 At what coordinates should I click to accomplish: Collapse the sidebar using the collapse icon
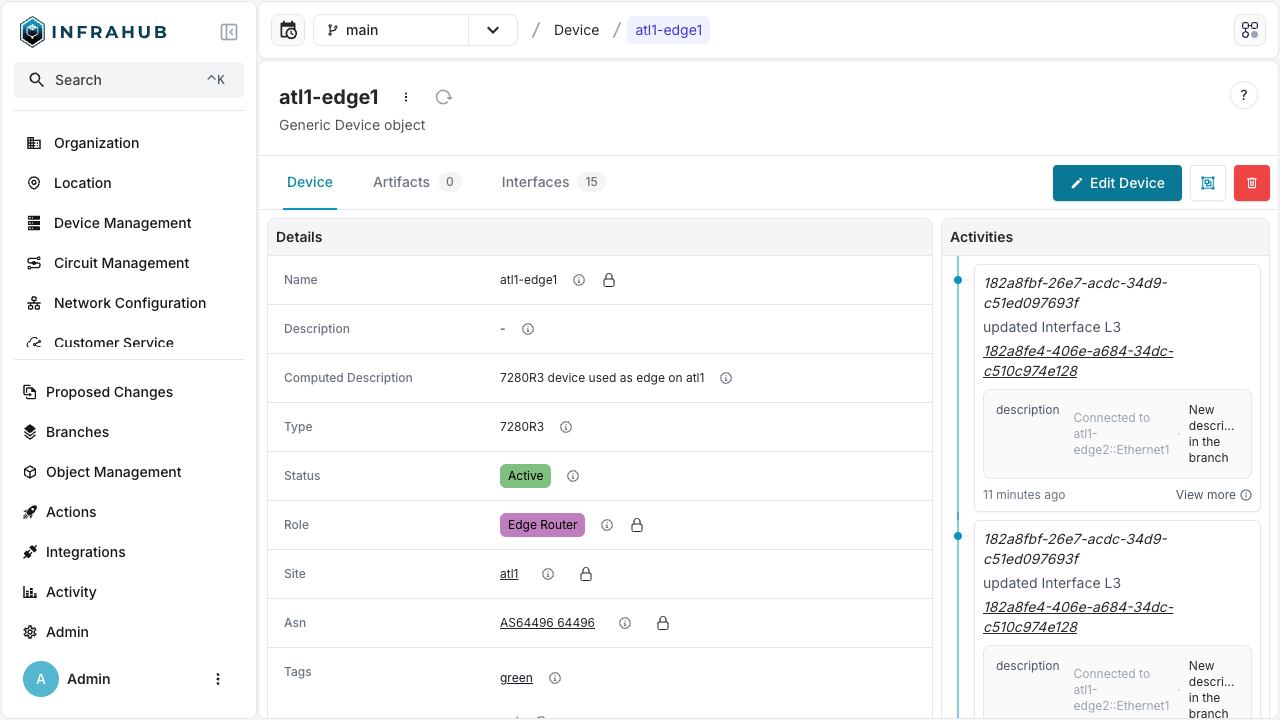(229, 31)
